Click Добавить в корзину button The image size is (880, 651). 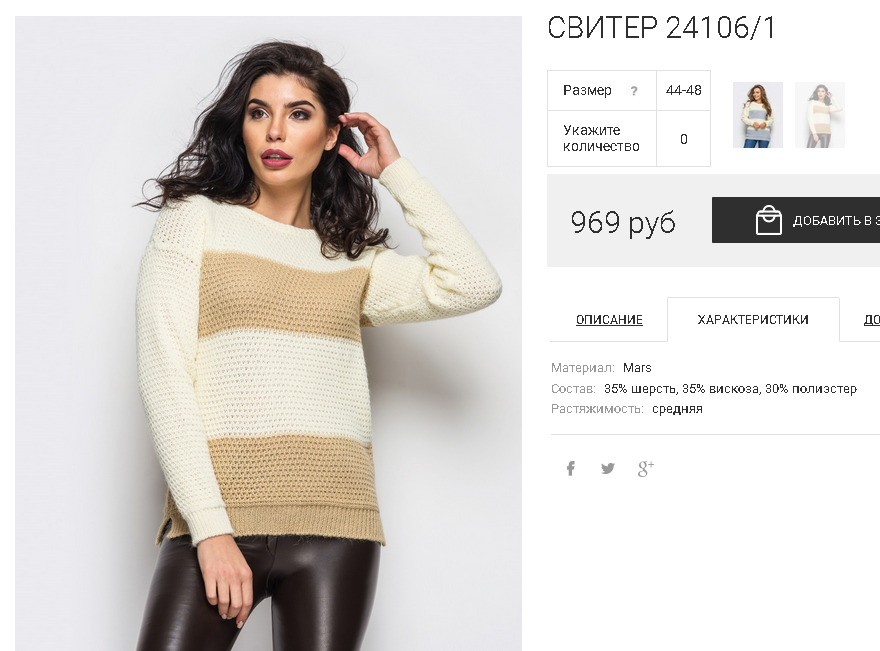tap(796, 220)
